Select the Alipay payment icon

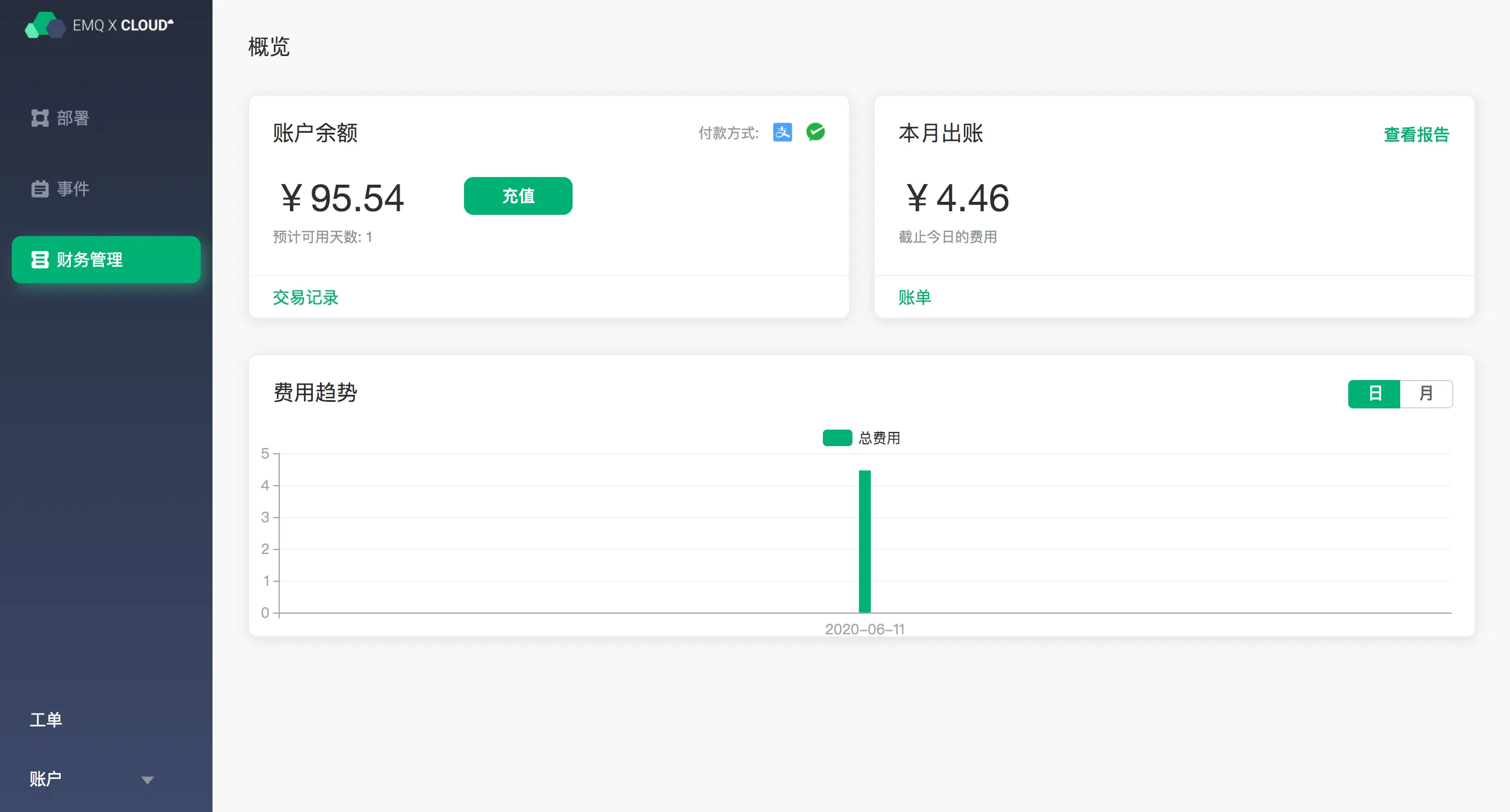[782, 132]
